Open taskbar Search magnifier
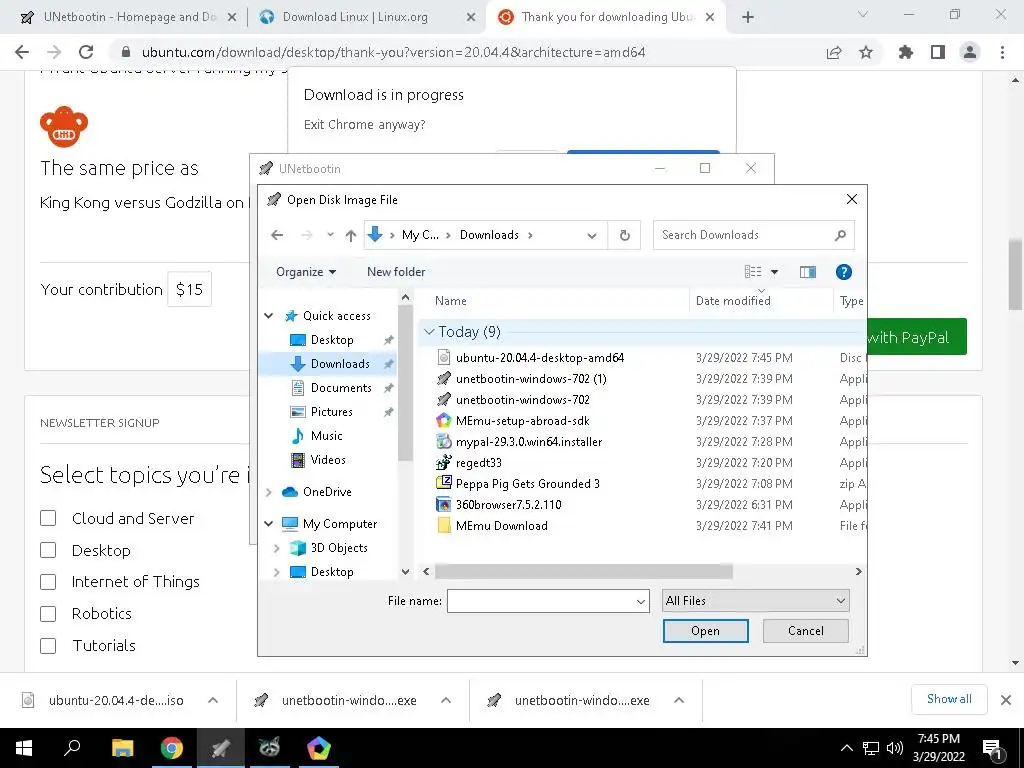 72,748
